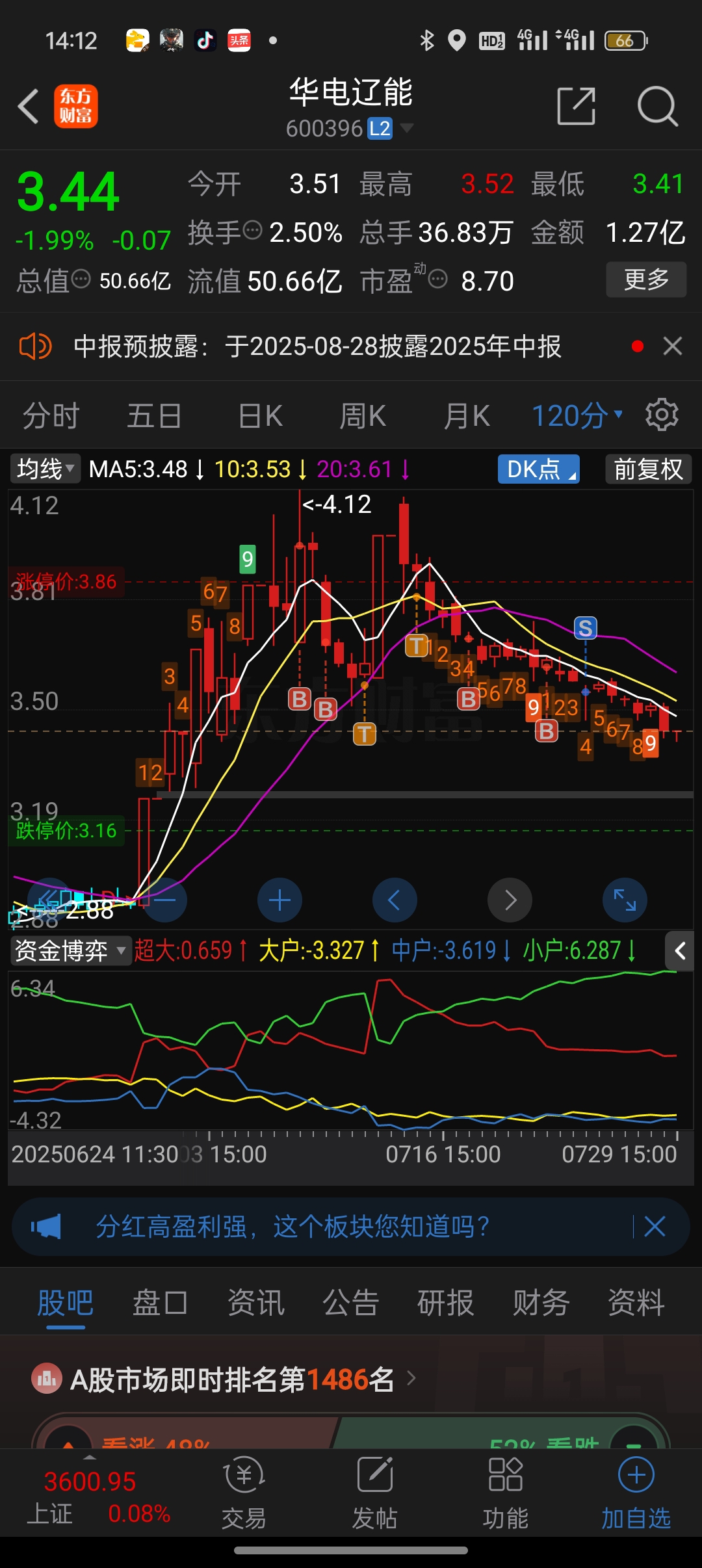Tap the MA5:3.48 value
The width and height of the screenshot is (702, 1568).
tap(138, 469)
